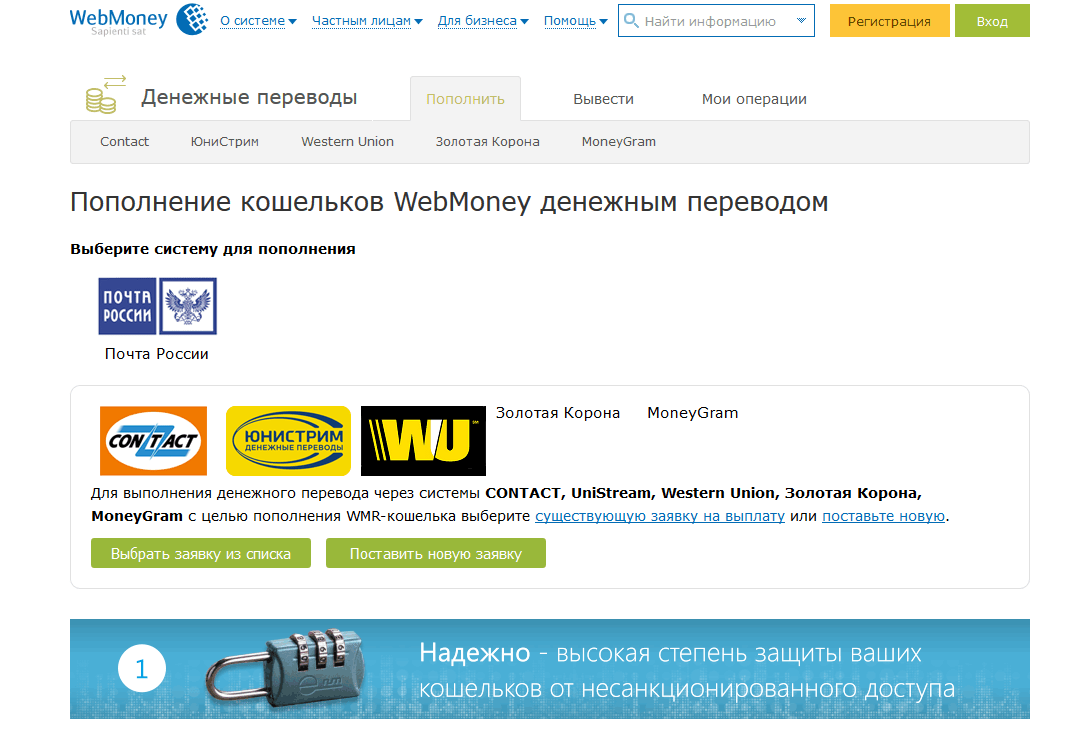Click the 'Почта России' caption

click(x=156, y=354)
